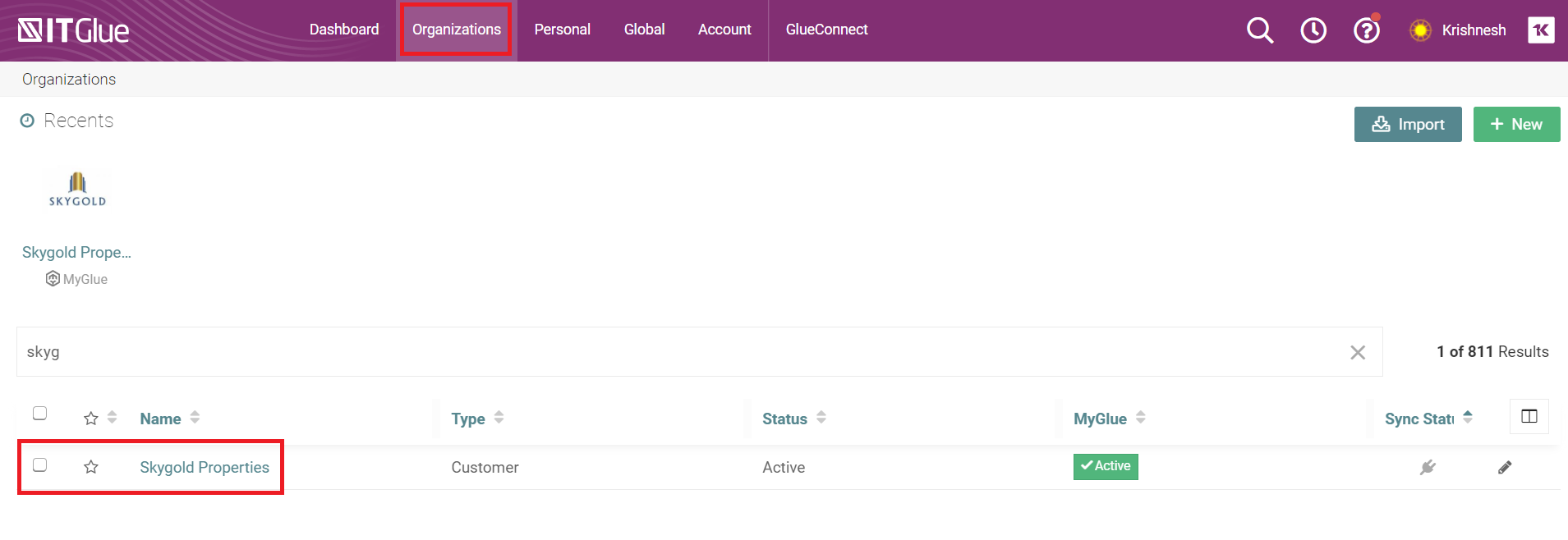The height and width of the screenshot is (540, 1568).
Task: Sort the table by MyGlue column
Action: click(x=1100, y=419)
